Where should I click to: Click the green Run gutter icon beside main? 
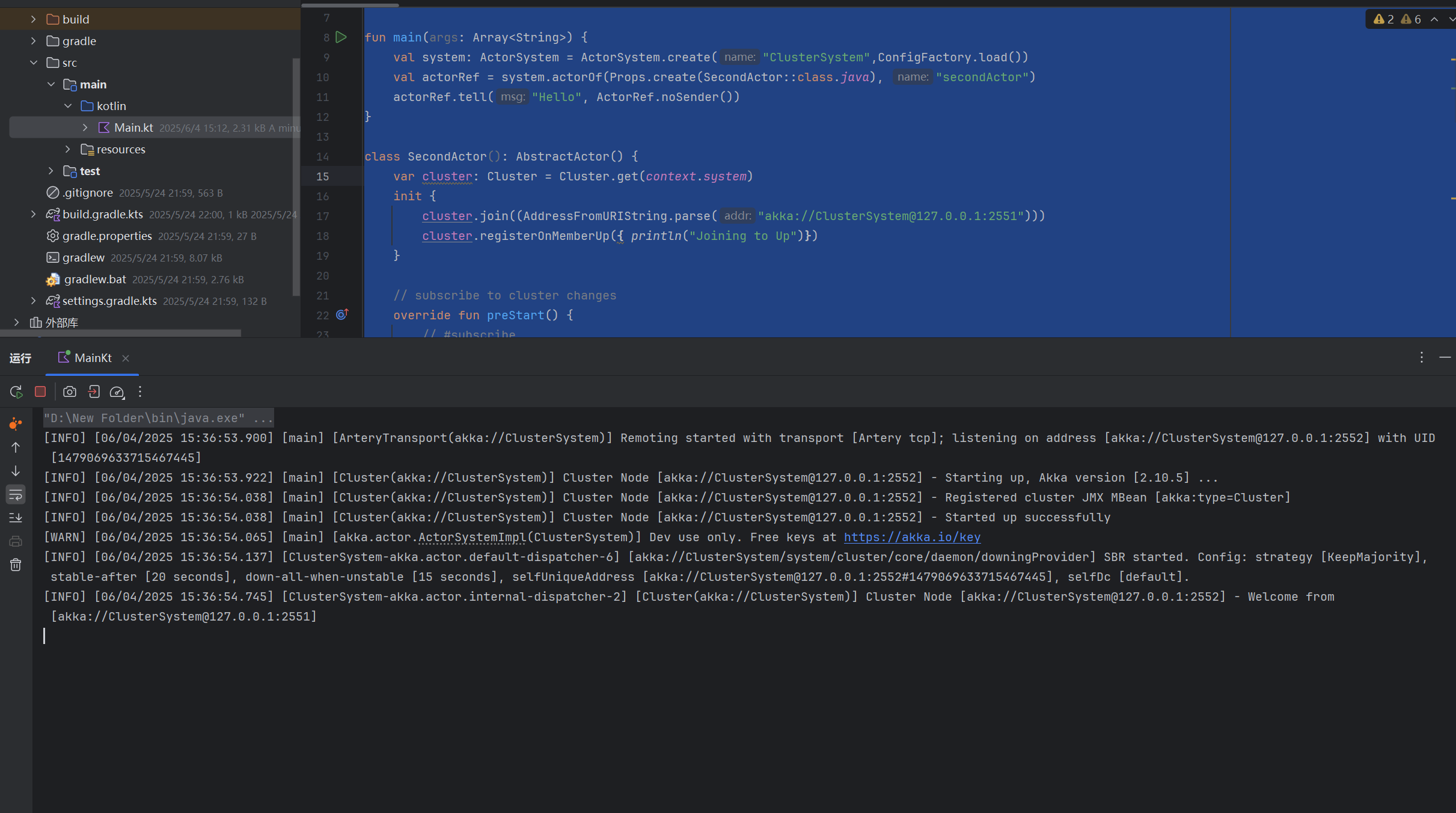(x=341, y=37)
